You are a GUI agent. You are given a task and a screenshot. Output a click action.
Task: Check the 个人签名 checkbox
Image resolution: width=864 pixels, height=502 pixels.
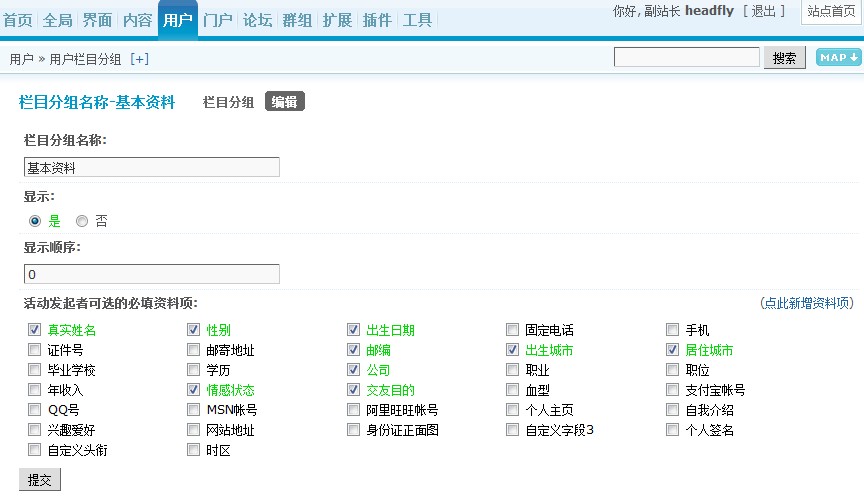point(672,429)
